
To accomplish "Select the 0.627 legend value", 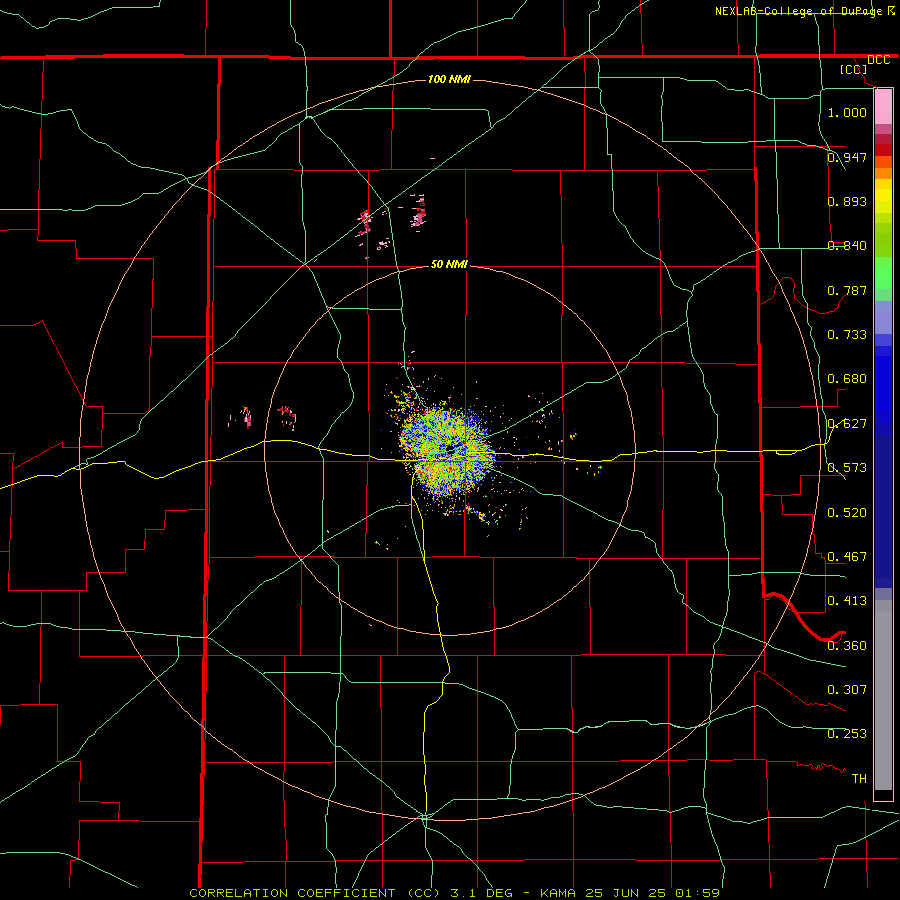I will coord(847,424).
